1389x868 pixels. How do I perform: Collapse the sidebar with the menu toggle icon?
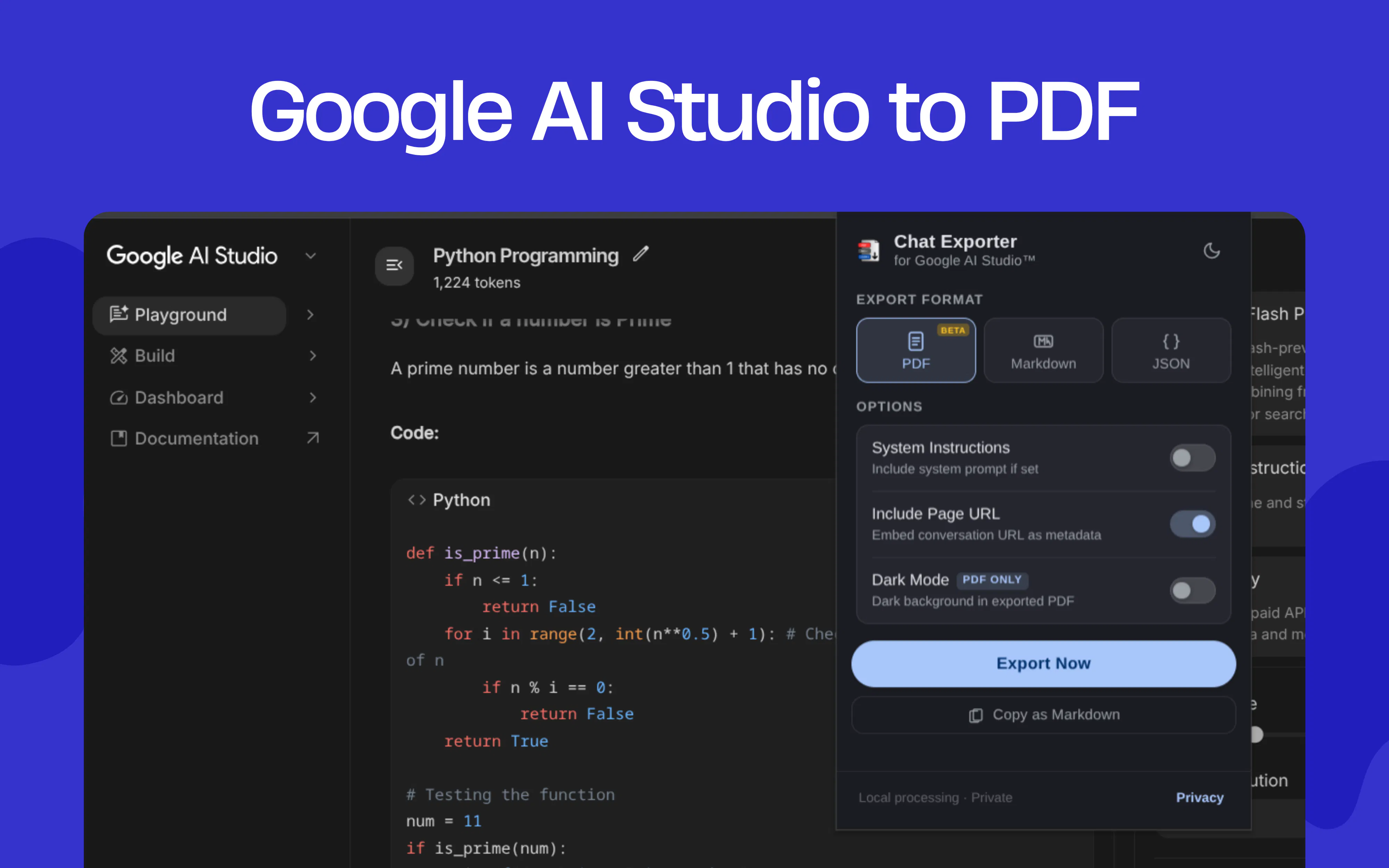394,265
